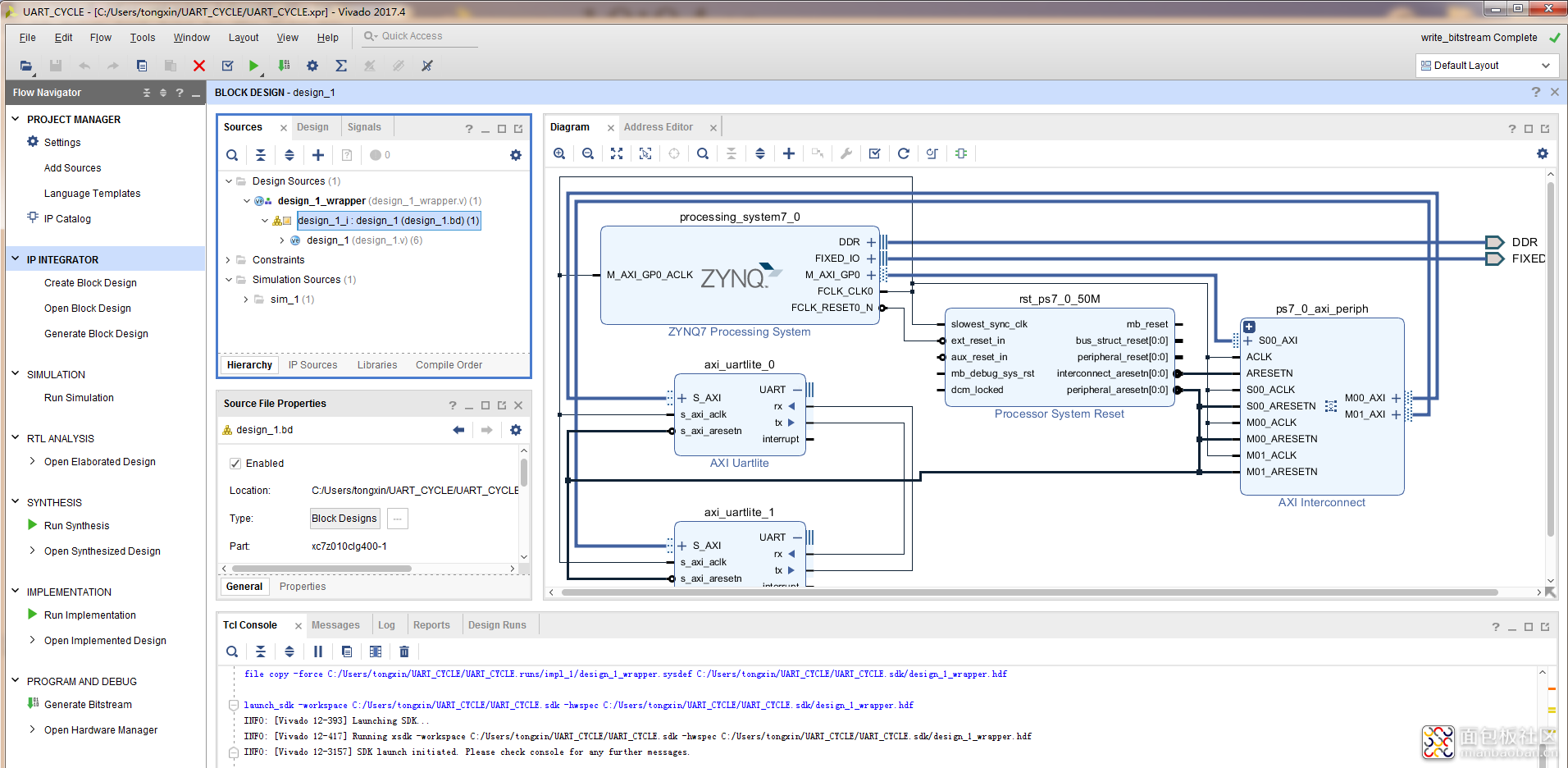
Task: Open IP Catalog
Action: click(x=67, y=219)
